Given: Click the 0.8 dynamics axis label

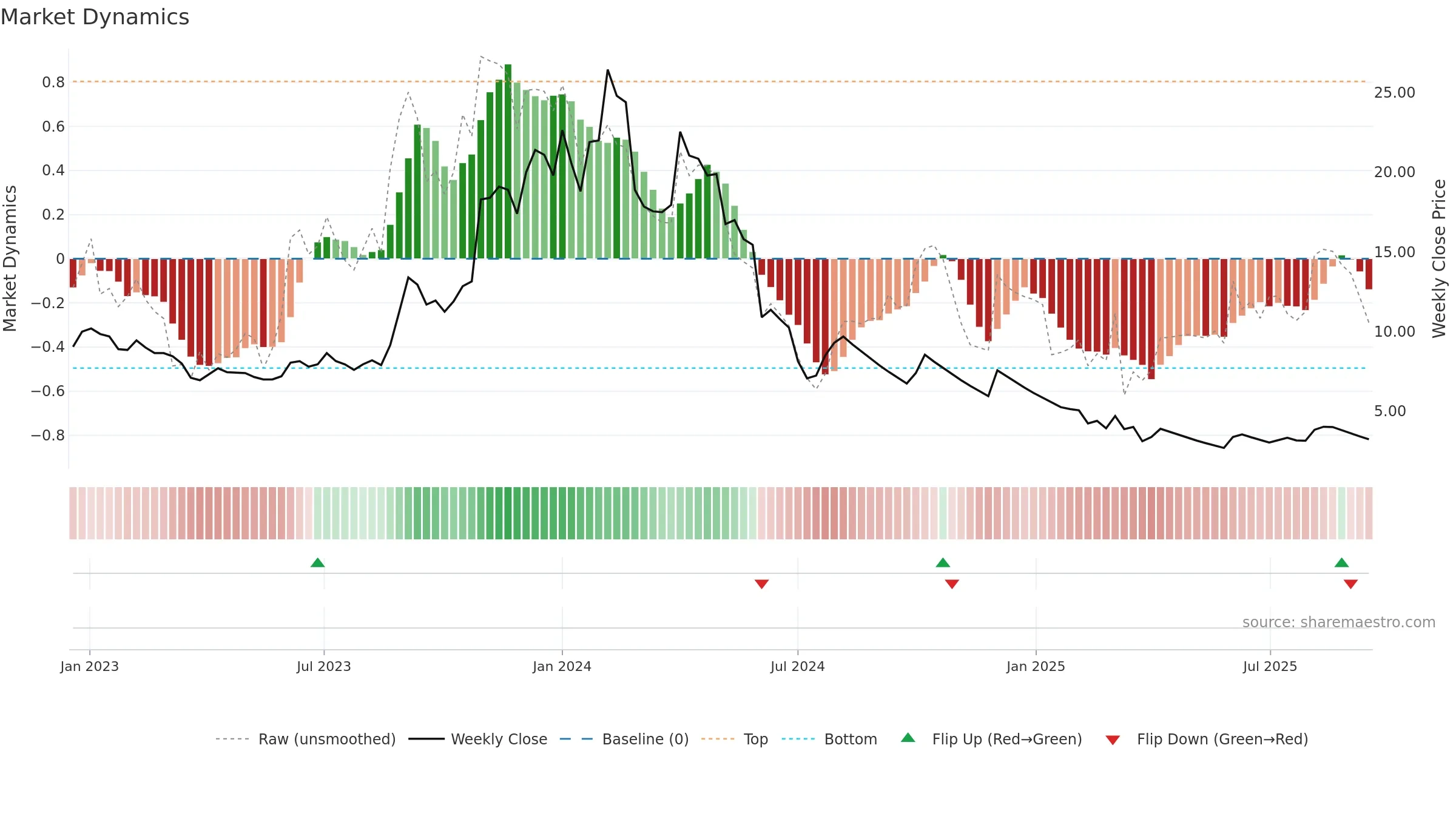Looking at the screenshot, I should point(53,83).
